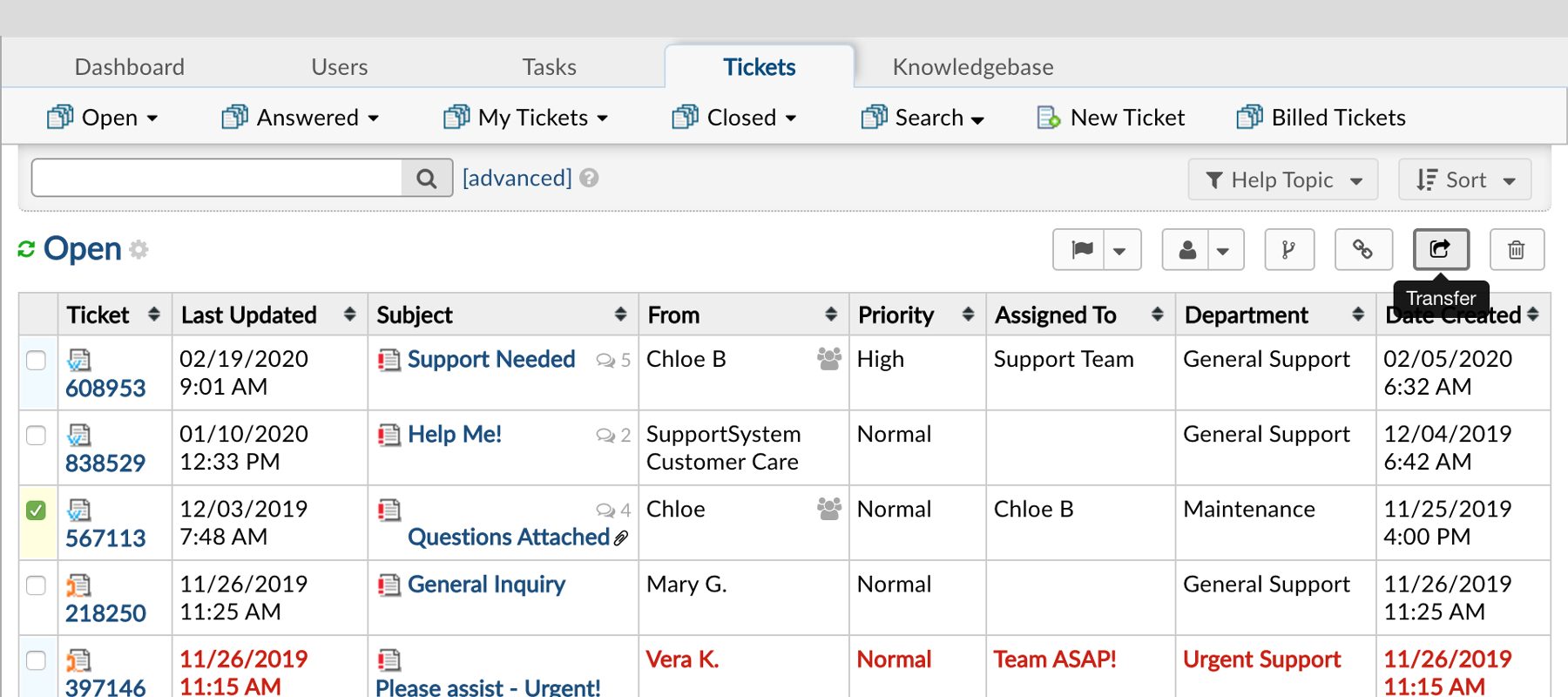Switch to the Dashboard tab
This screenshot has height=697, width=1568.
[x=130, y=67]
